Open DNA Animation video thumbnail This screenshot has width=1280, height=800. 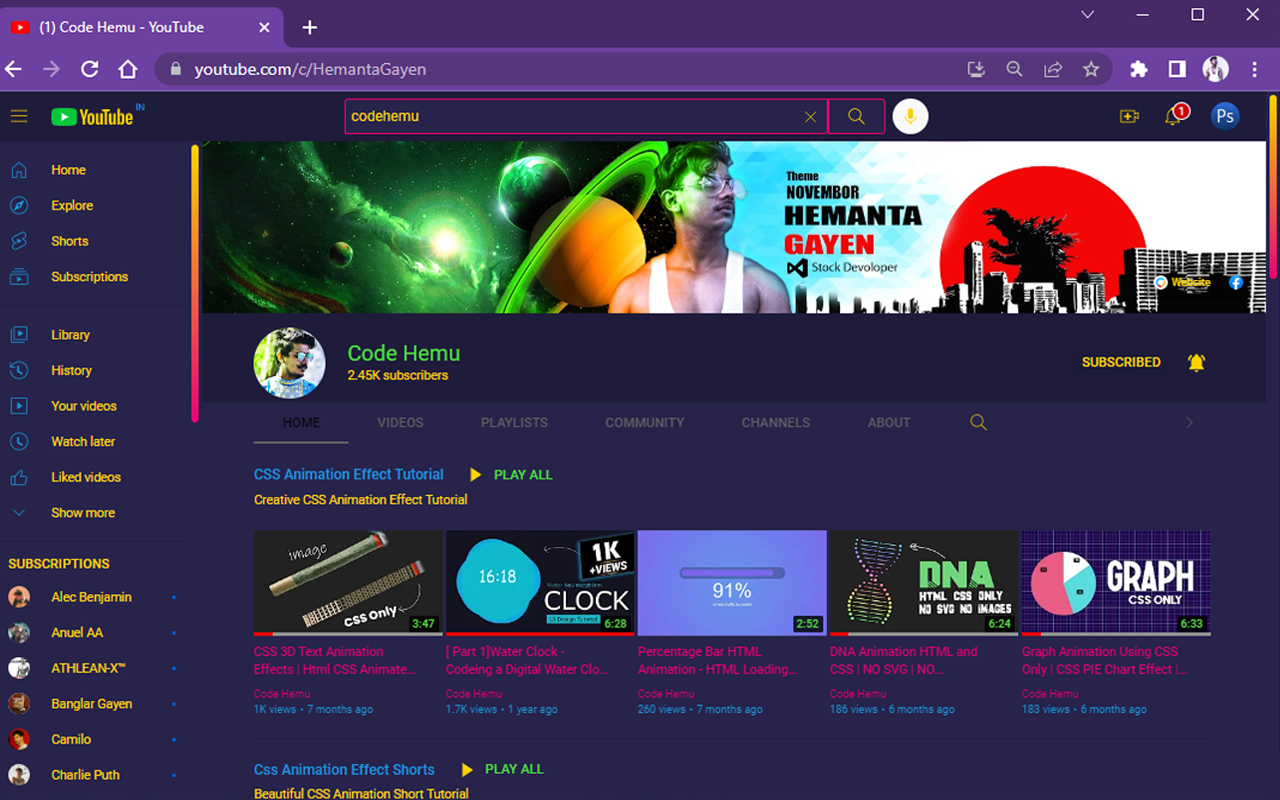[x=924, y=583]
